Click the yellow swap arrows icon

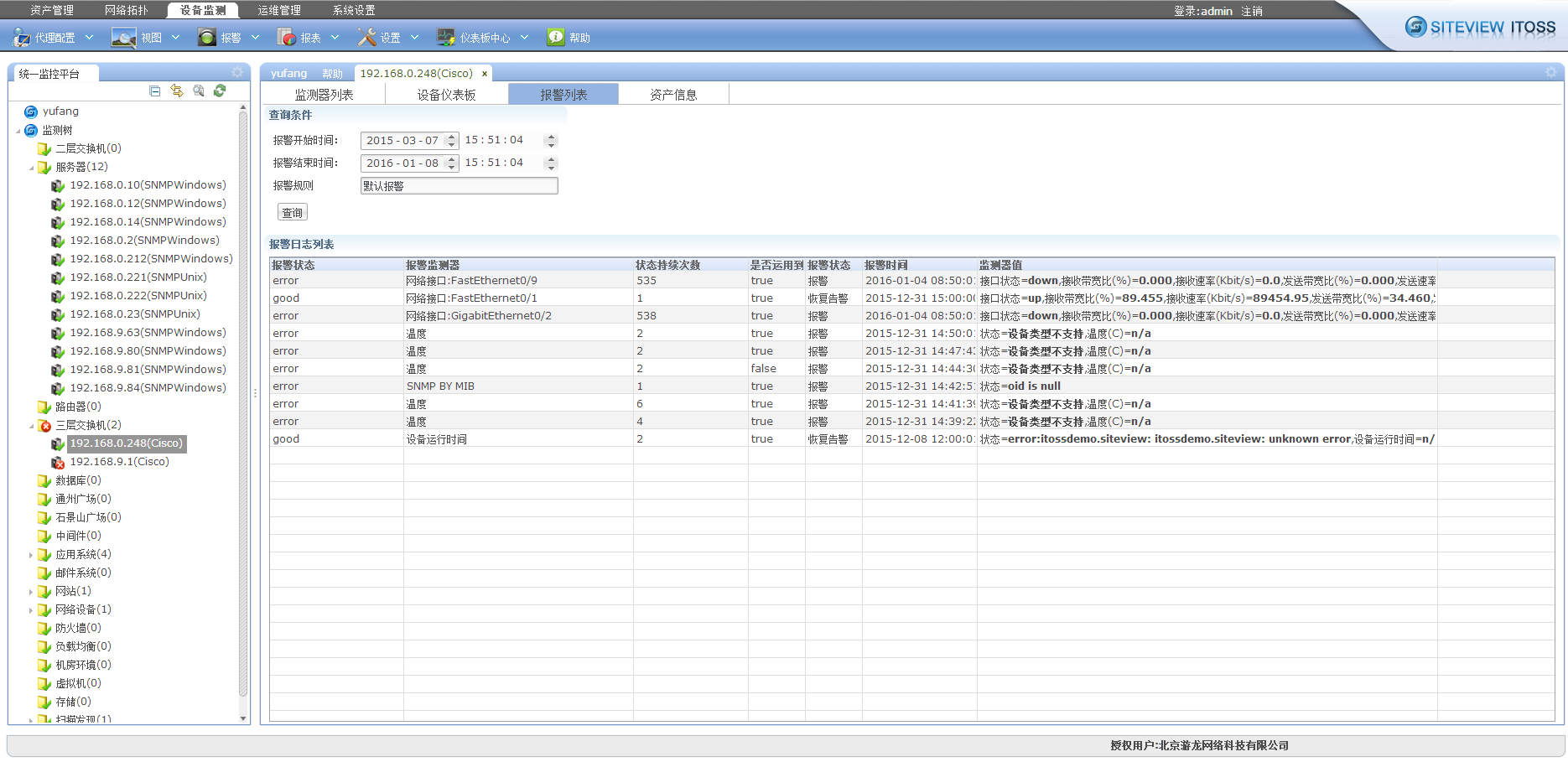tap(177, 91)
